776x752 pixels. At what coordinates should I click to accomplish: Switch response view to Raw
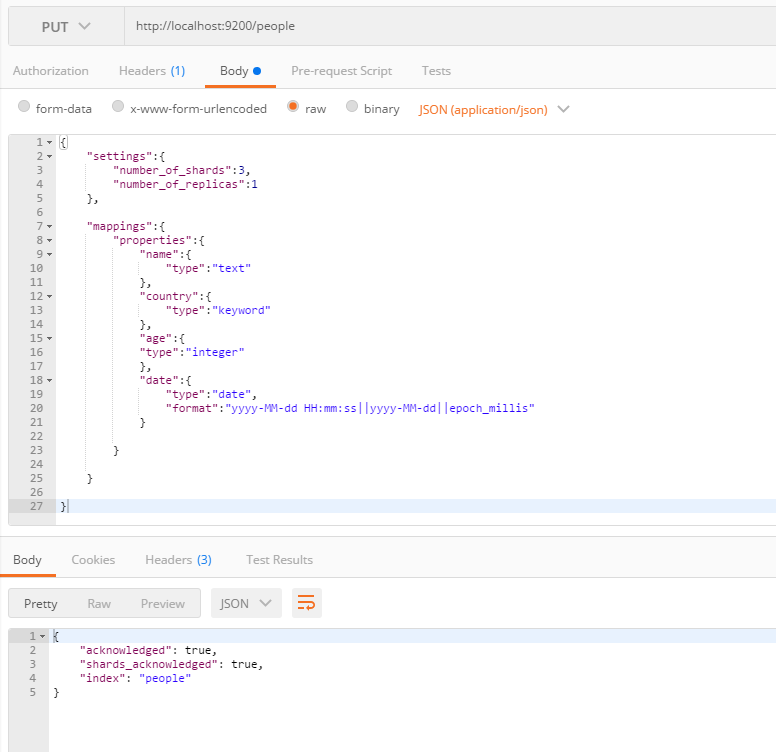point(99,603)
